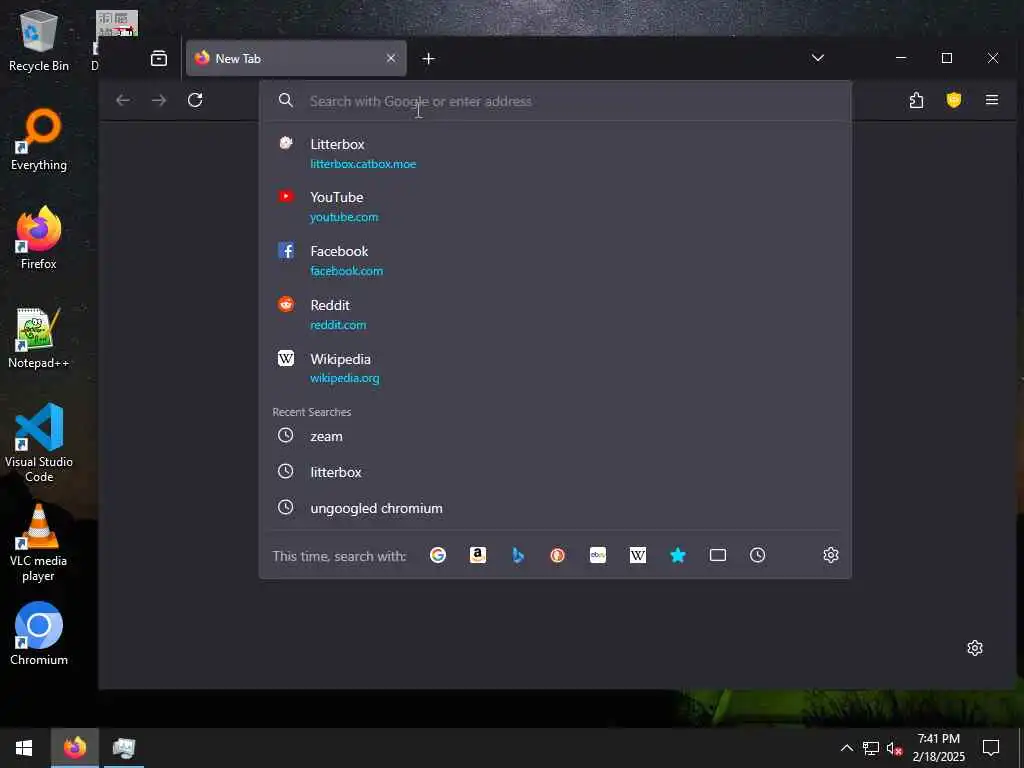
Task: Open the Reddit suggestion
Action: coord(555,314)
